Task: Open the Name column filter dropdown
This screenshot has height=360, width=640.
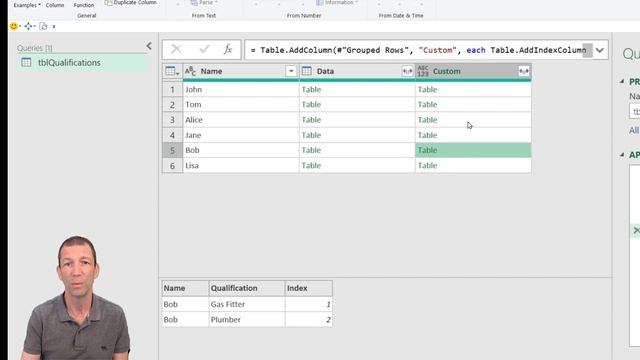Action: point(291,71)
